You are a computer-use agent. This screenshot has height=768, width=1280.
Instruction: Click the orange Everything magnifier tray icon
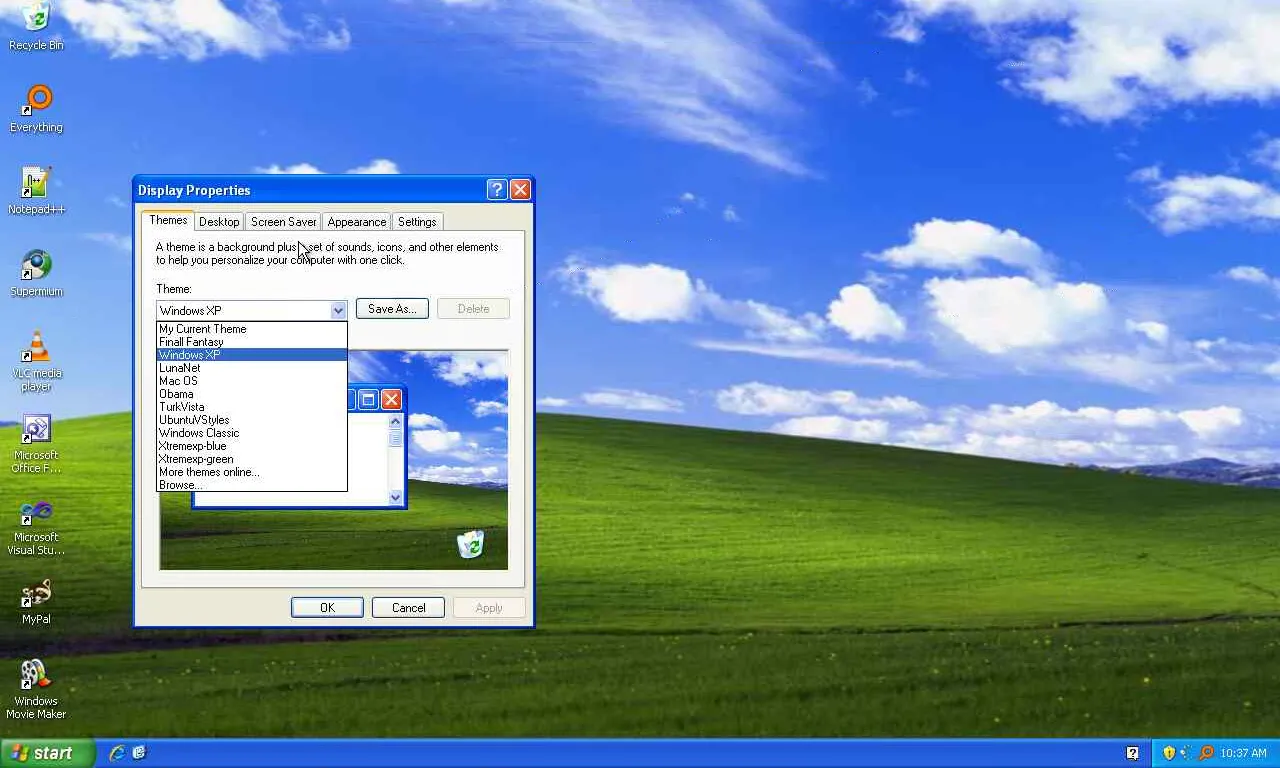1206,753
